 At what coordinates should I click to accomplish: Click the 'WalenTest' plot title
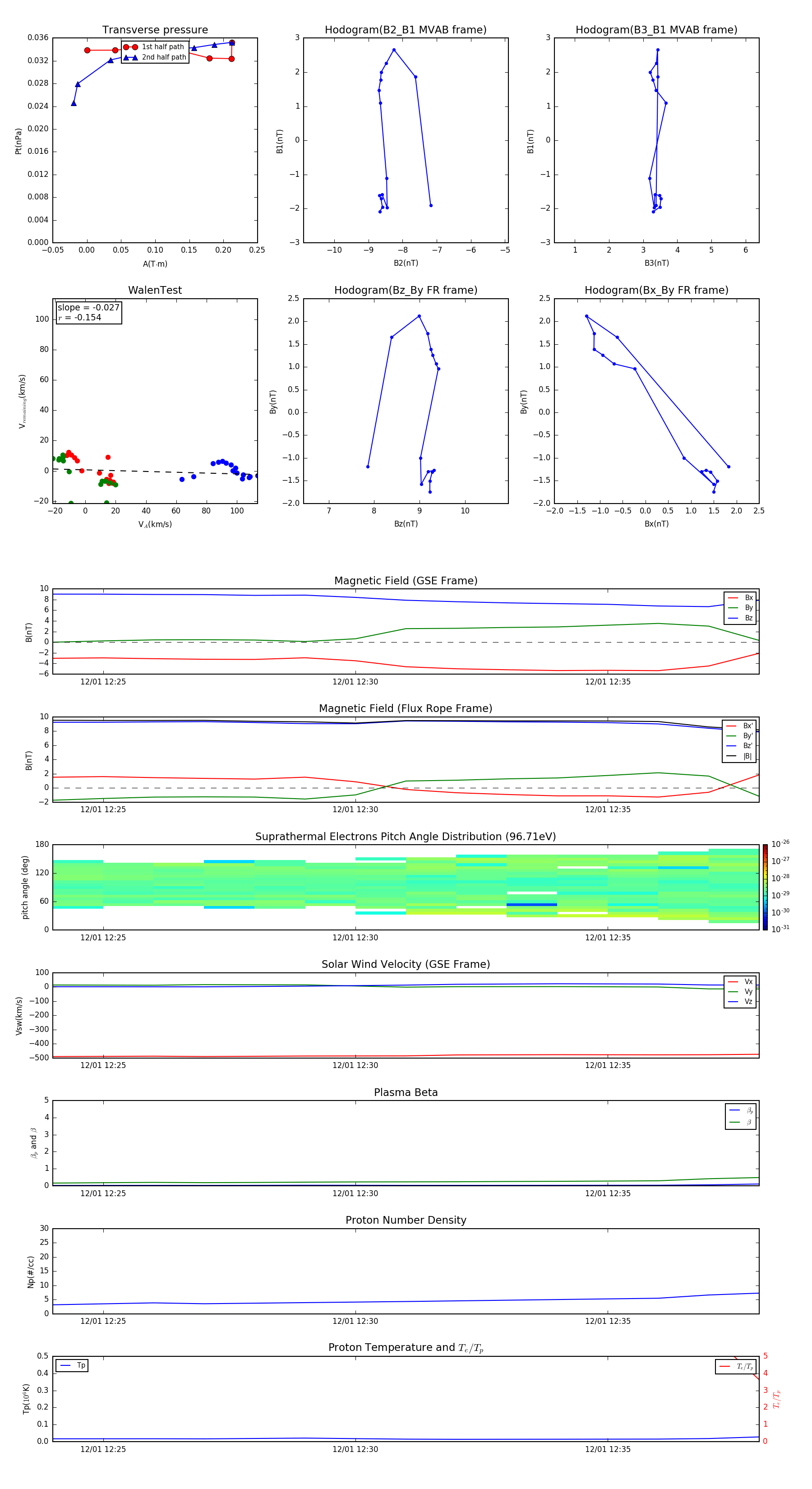pyautogui.click(x=155, y=290)
